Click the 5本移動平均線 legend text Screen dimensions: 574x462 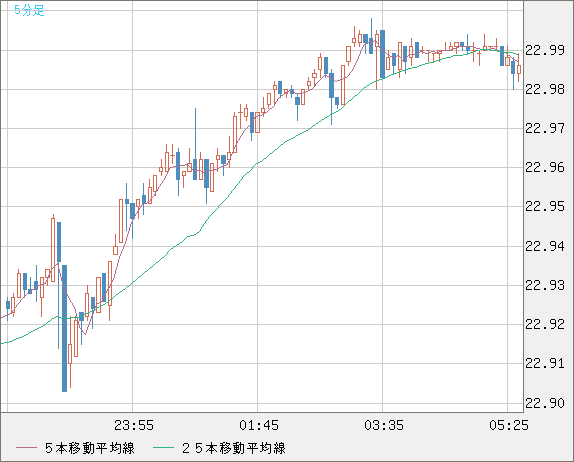90,448
